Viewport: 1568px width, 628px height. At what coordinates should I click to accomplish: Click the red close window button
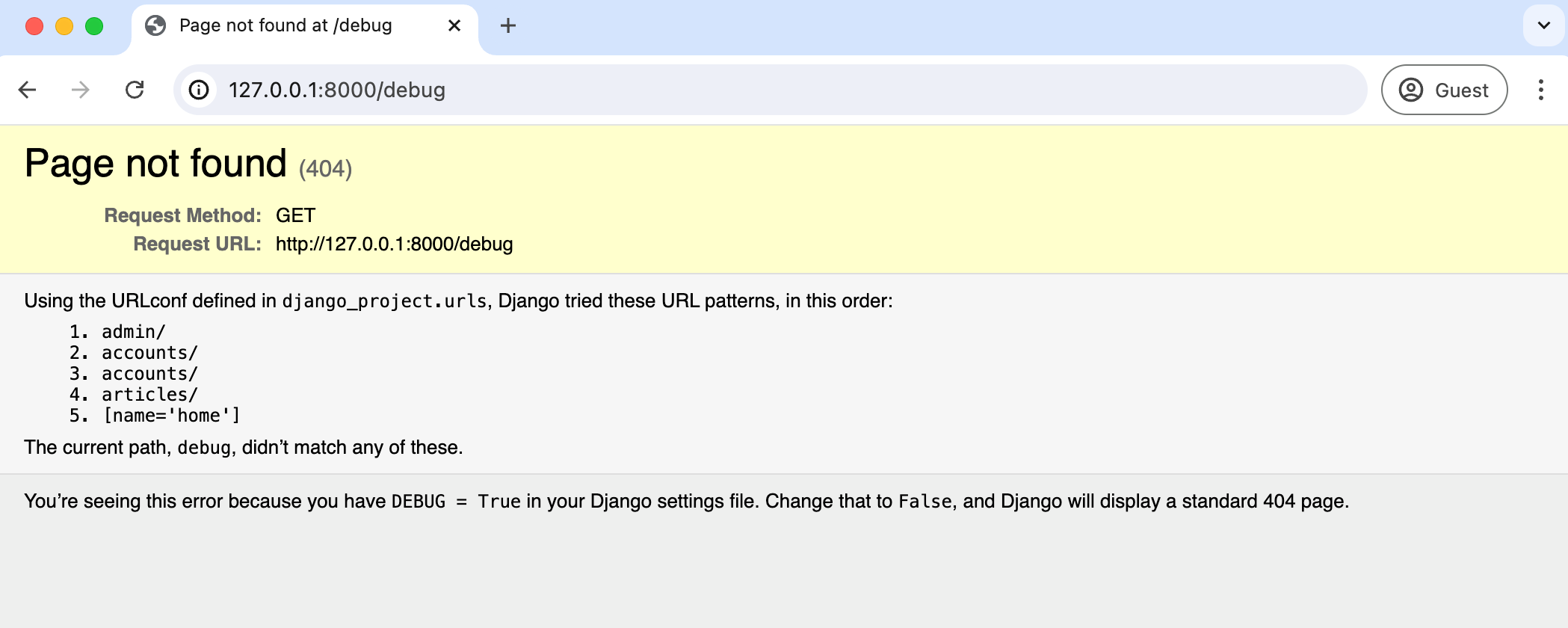34,26
